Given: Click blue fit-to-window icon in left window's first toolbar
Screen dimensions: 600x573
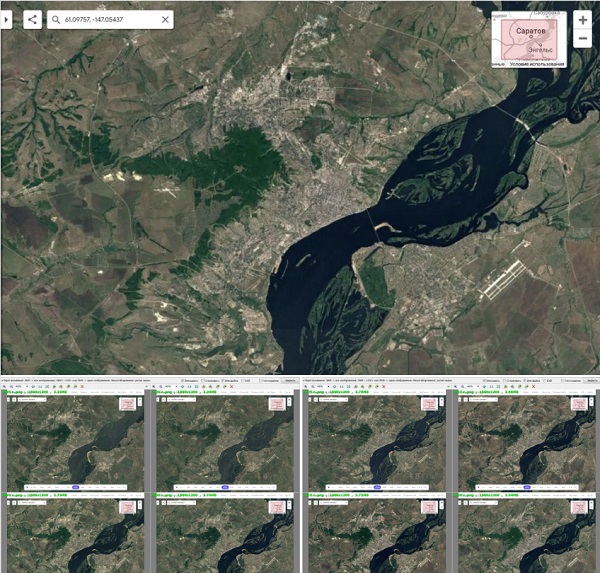Looking at the screenshot, I should 33,387.
